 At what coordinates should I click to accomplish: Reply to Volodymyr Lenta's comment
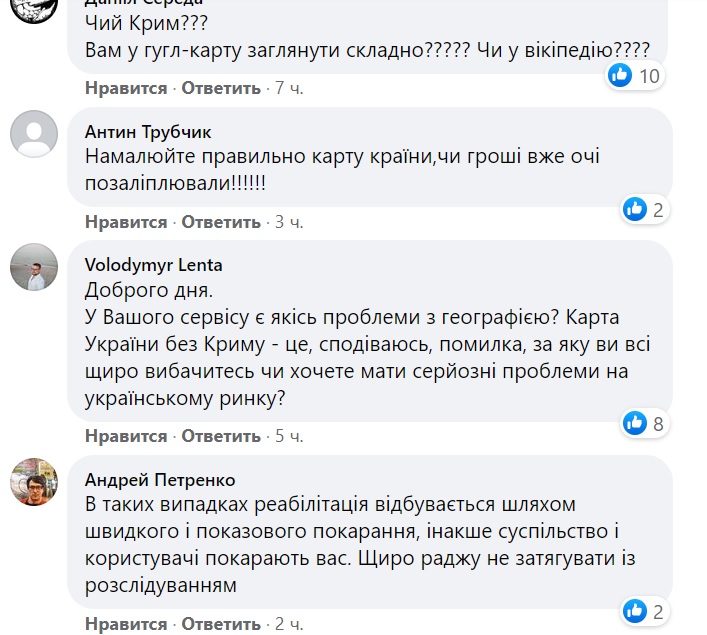[x=221, y=436]
